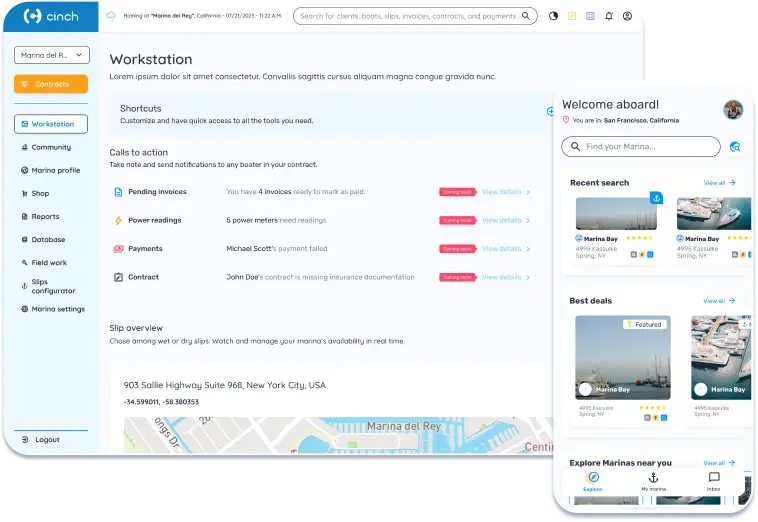Screen dimensions: 758x522
Task: Click the orange Contracts button
Action: 51,84
